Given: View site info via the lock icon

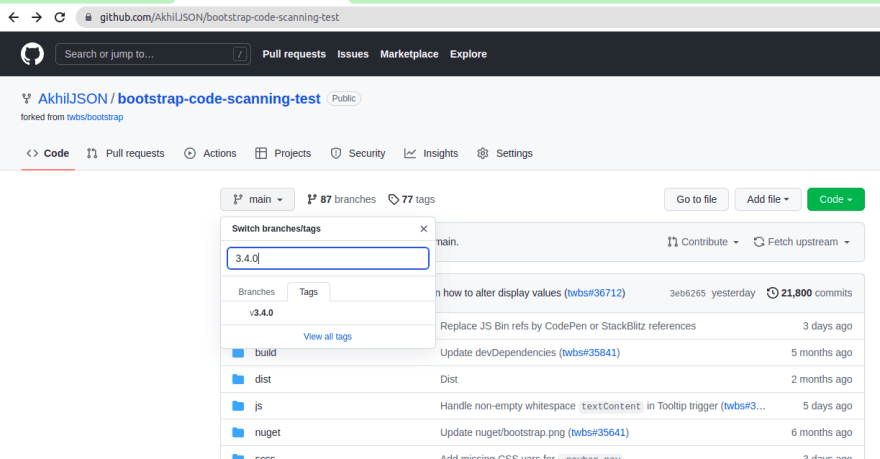Looking at the screenshot, I should click(x=88, y=17).
